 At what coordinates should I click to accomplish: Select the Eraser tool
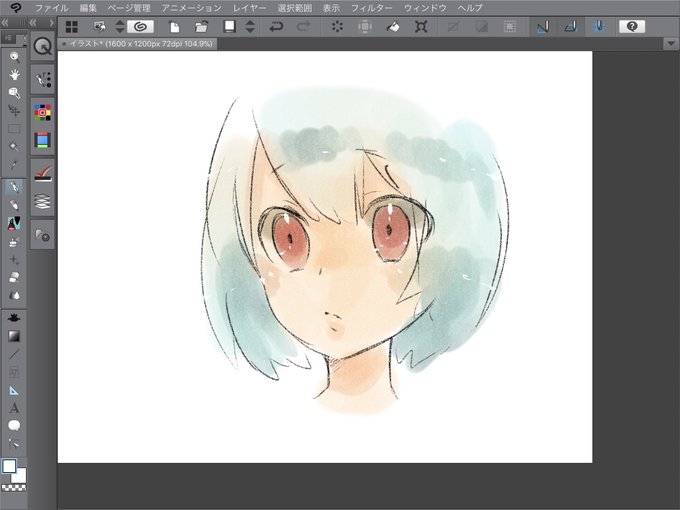pyautogui.click(x=14, y=277)
